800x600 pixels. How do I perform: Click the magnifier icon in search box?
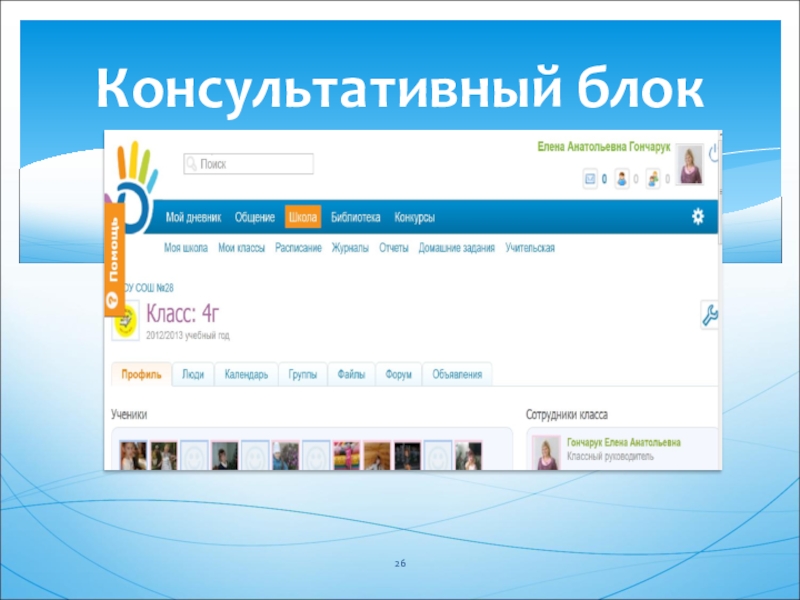point(191,164)
